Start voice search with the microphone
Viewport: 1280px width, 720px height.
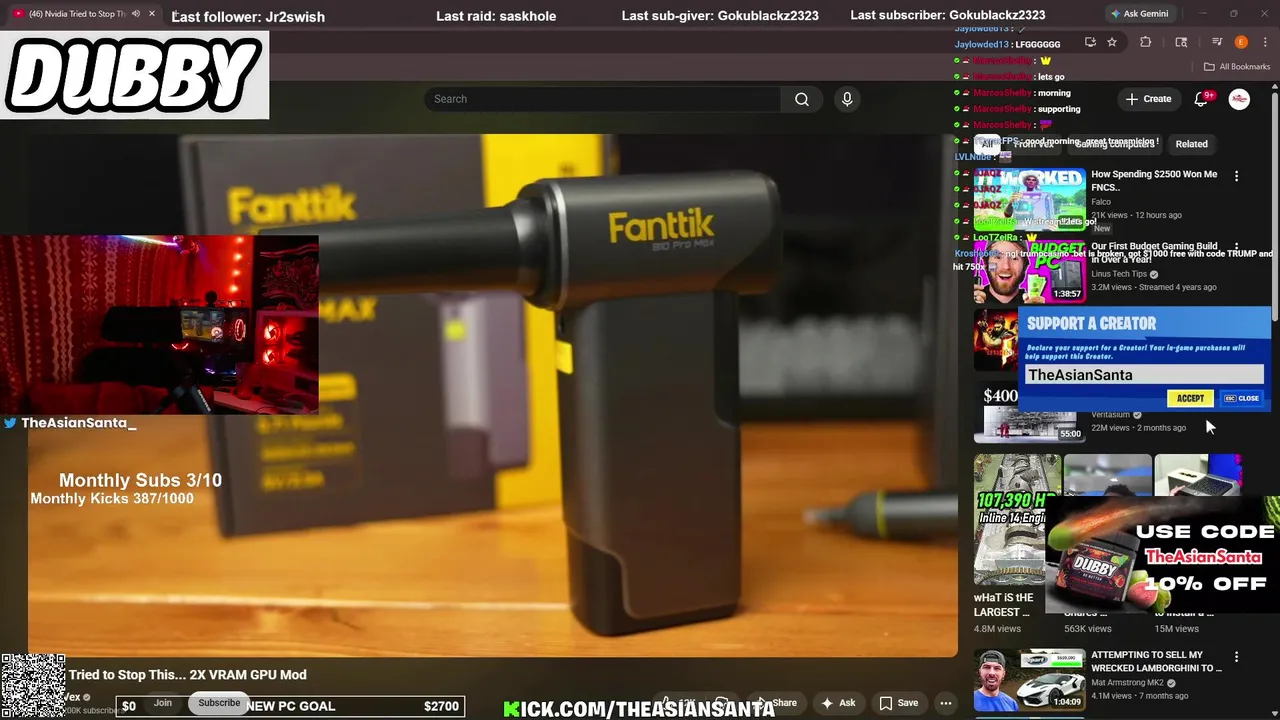847,99
